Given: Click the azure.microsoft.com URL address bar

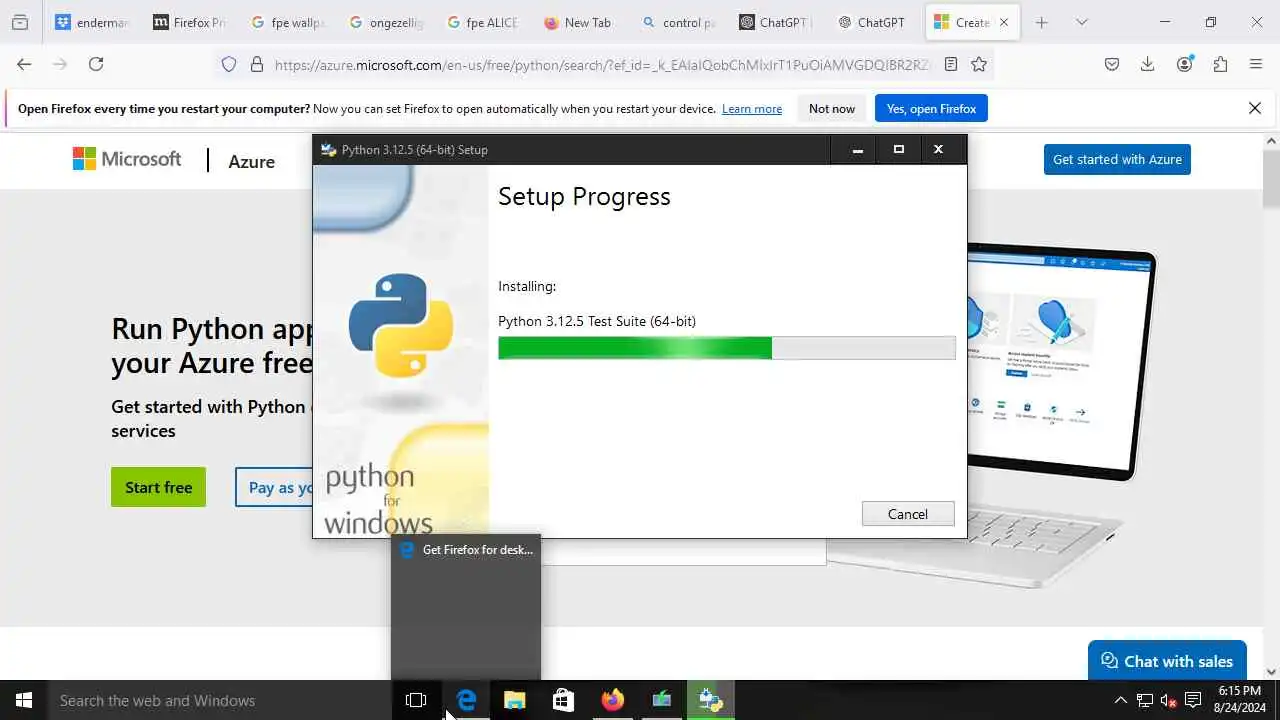Looking at the screenshot, I should (x=602, y=65).
